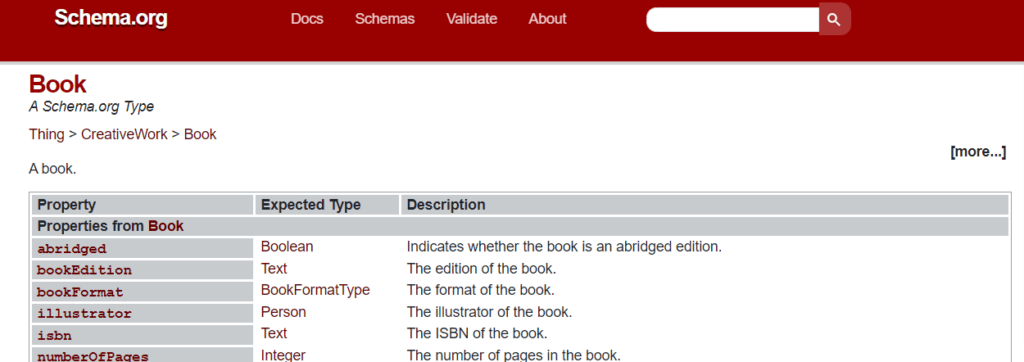
Task: Open the Boolean expected type link
Action: pyautogui.click(x=287, y=247)
